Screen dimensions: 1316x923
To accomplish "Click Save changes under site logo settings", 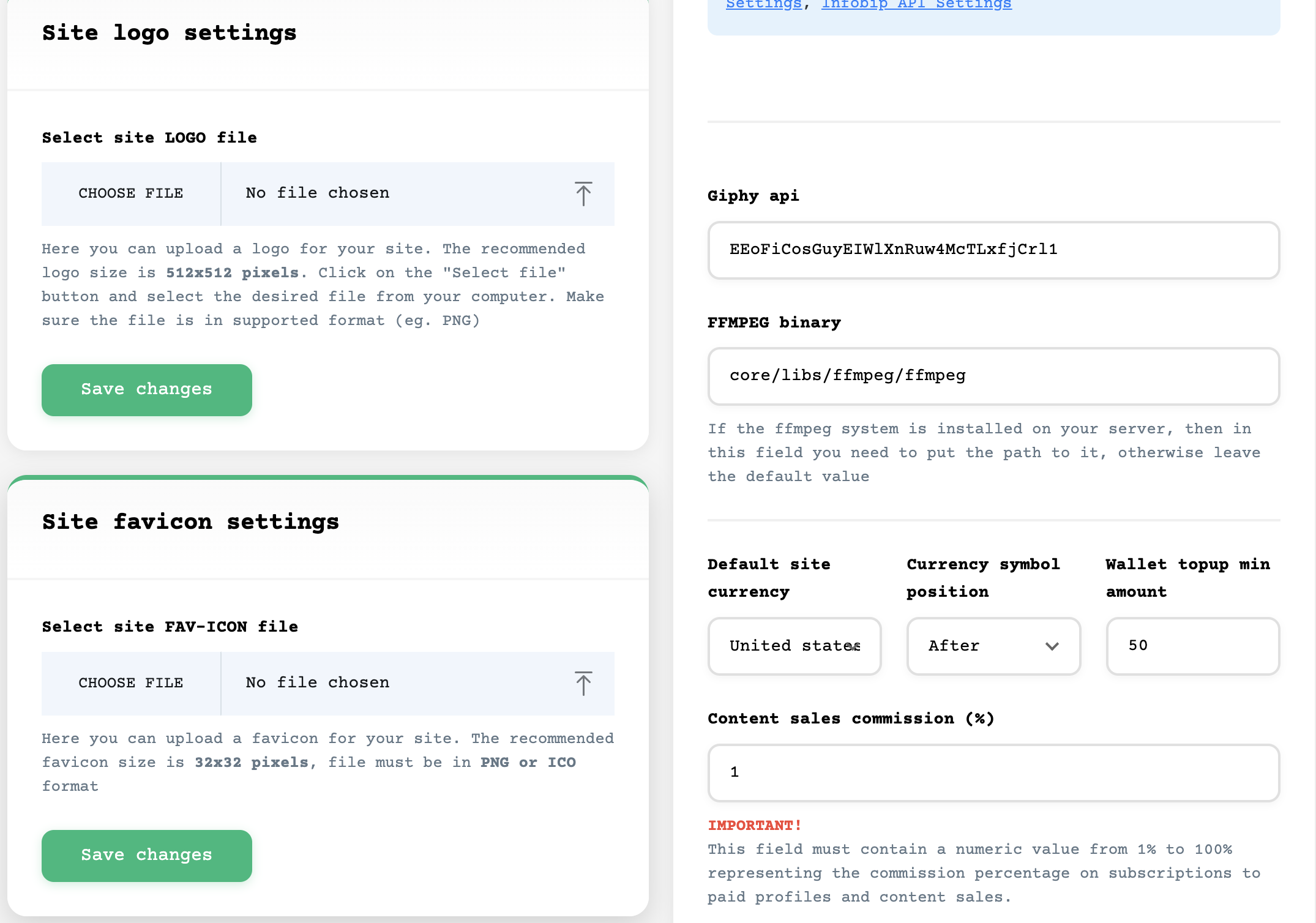I will (146, 390).
